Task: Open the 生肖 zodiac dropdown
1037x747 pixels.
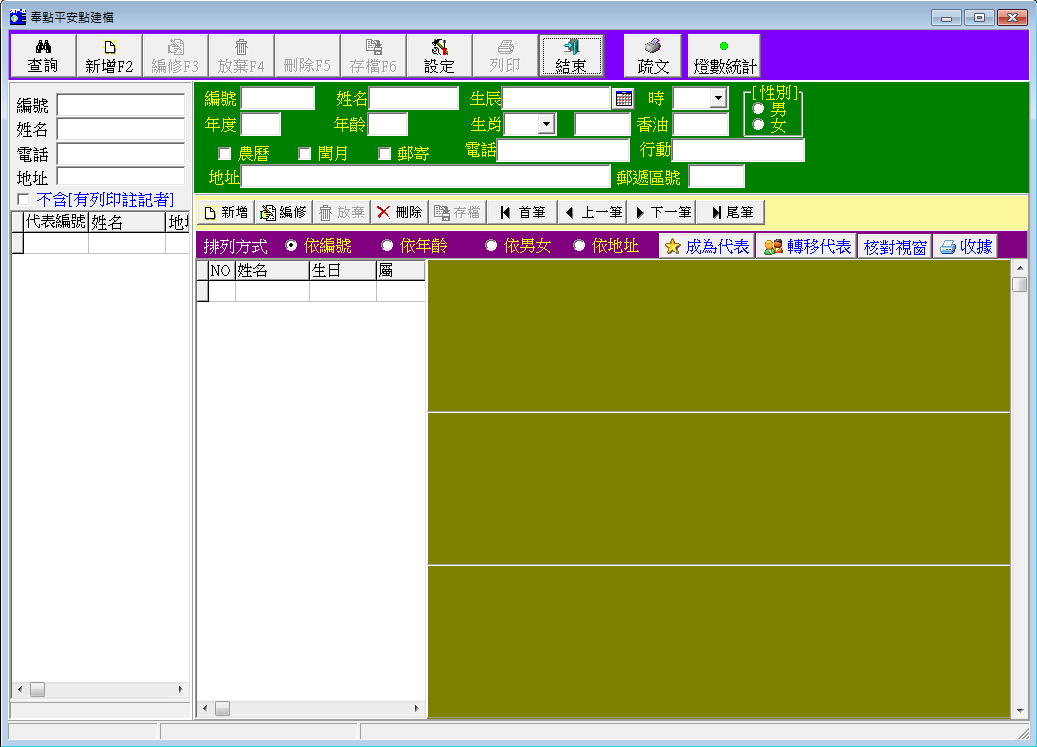Action: click(x=546, y=124)
